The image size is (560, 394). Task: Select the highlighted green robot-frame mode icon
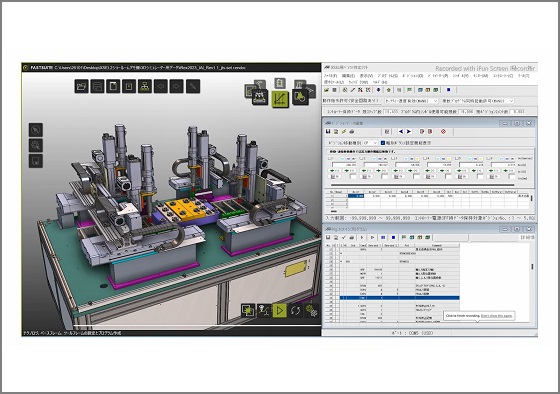pos(280,99)
